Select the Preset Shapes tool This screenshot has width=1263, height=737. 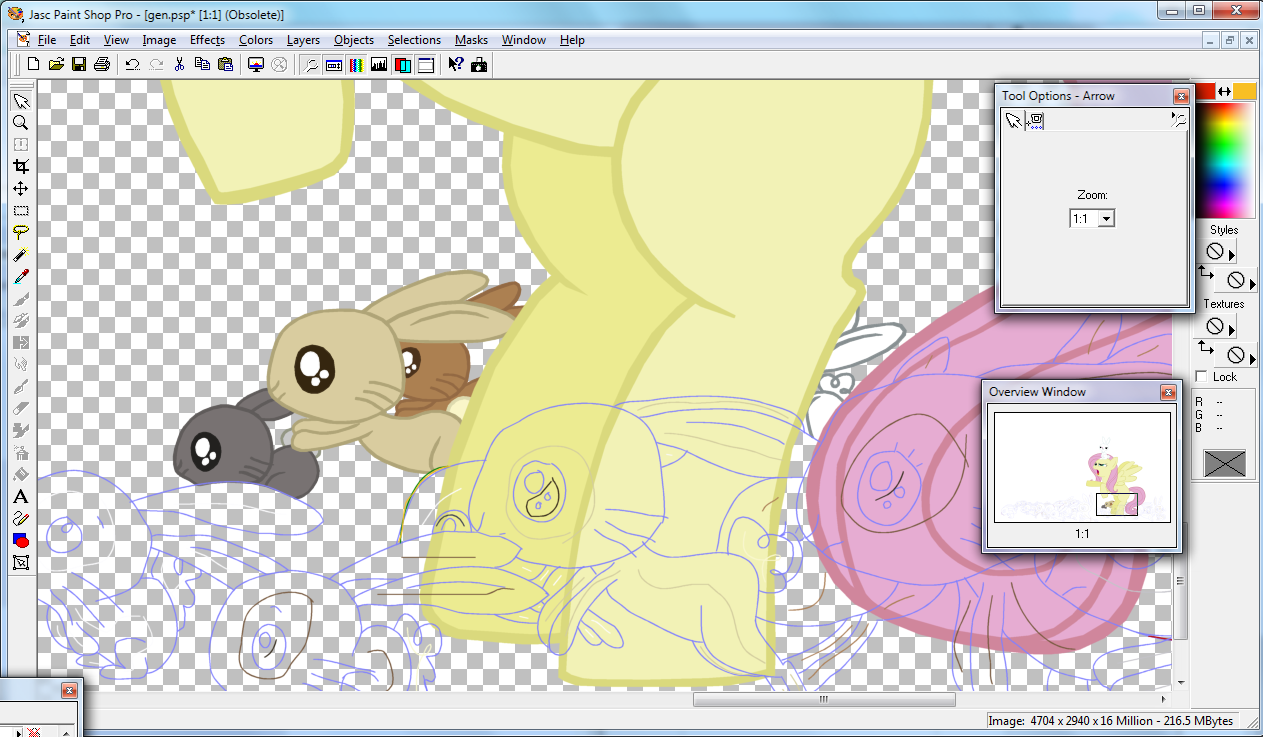point(20,541)
